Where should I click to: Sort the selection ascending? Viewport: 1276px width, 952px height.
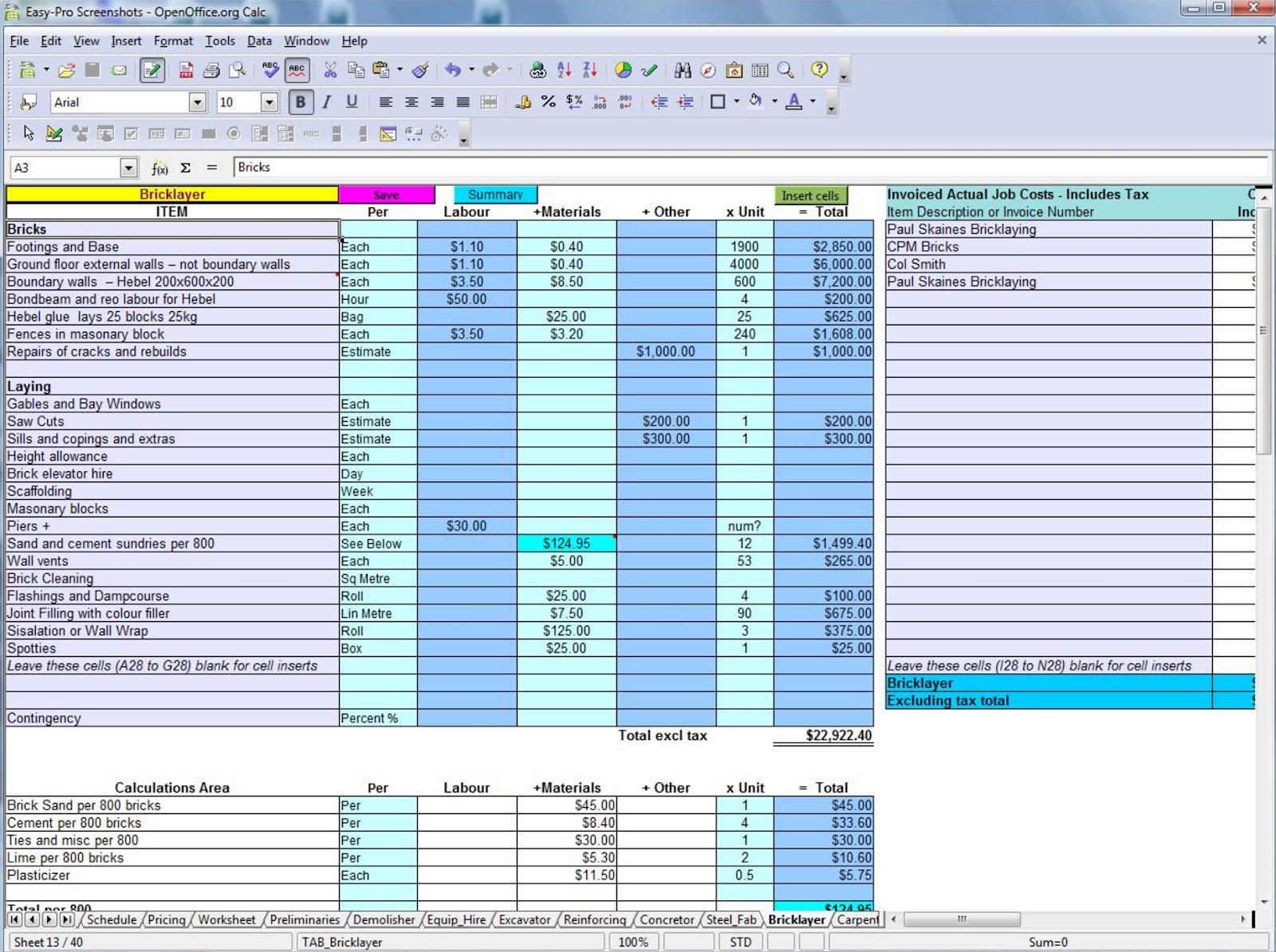pyautogui.click(x=565, y=70)
